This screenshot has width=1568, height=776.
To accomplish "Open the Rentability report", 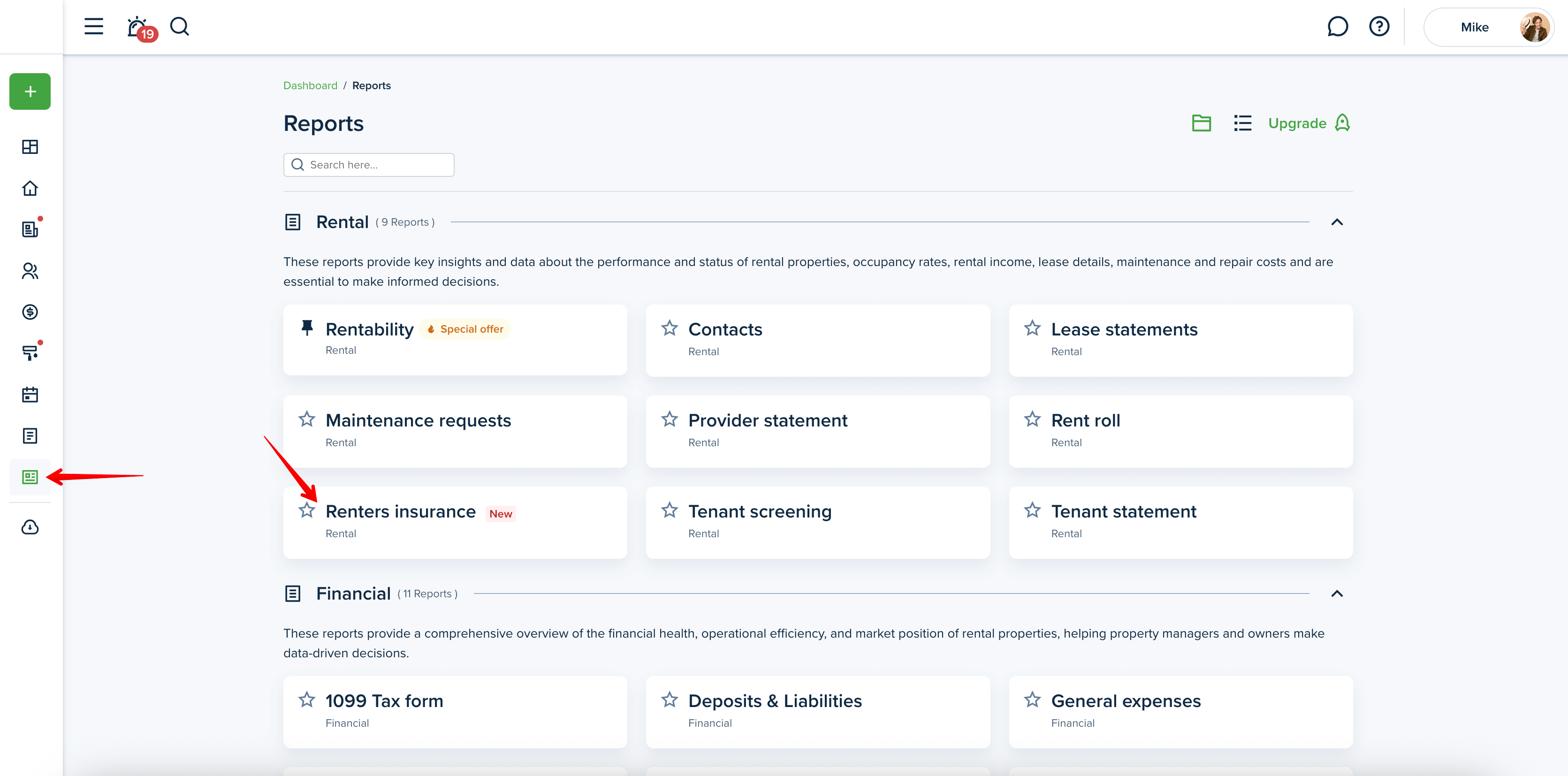I will click(369, 329).
